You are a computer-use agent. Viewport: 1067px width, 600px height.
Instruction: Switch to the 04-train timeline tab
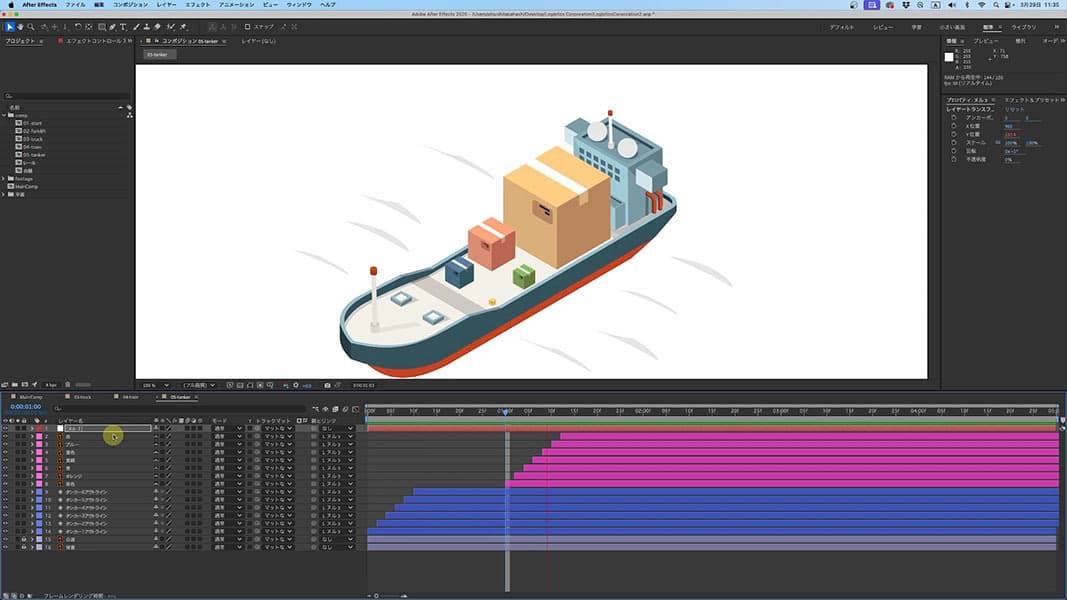(130, 397)
